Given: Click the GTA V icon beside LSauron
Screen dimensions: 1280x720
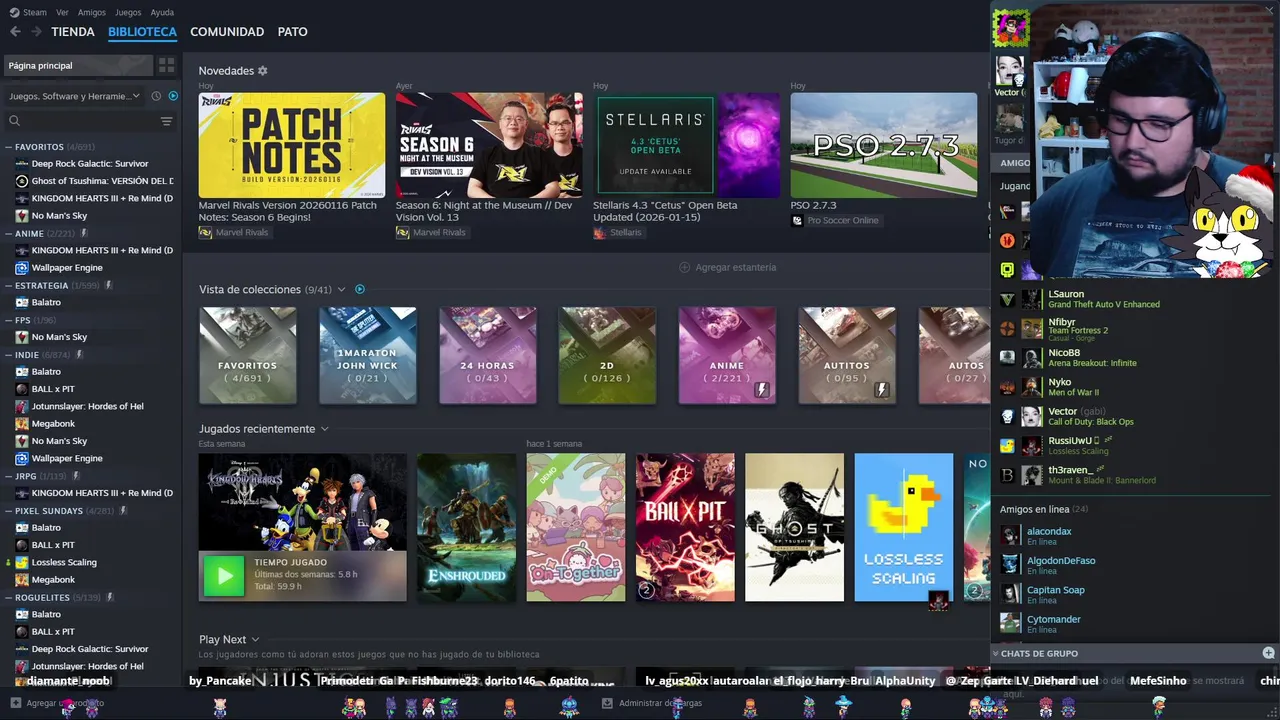Looking at the screenshot, I should 1007,299.
